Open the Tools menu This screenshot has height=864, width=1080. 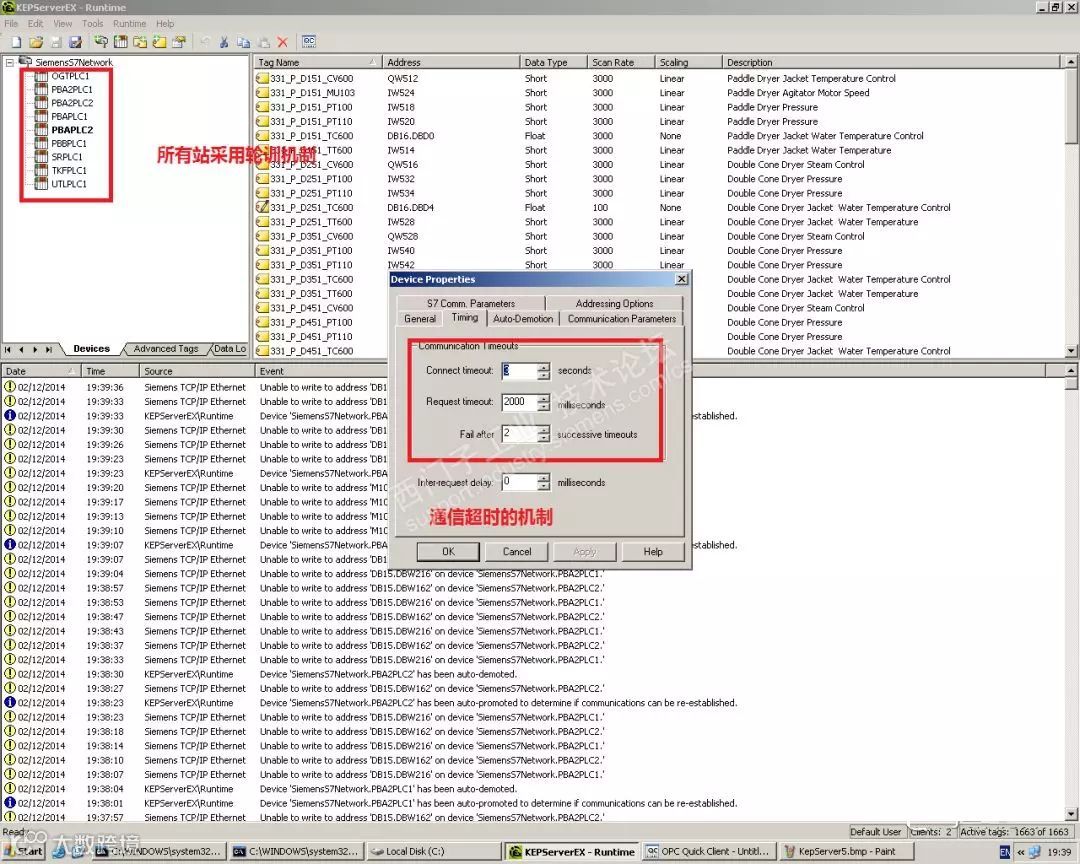coord(92,23)
